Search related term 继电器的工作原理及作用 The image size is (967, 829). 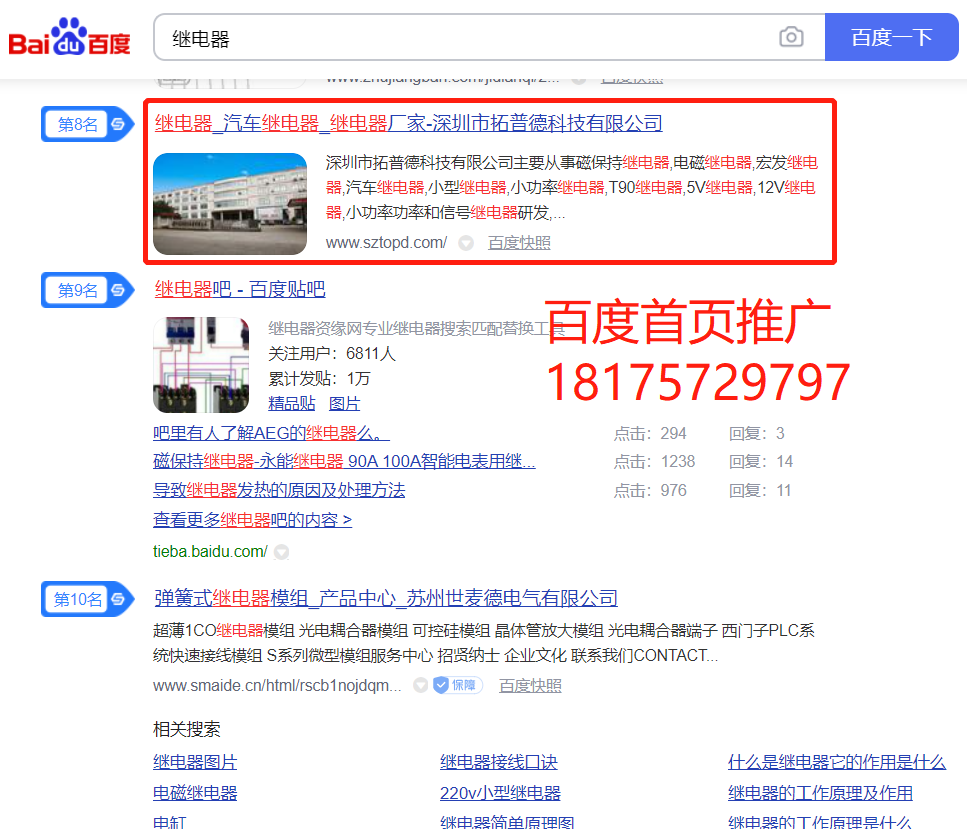coord(820,793)
